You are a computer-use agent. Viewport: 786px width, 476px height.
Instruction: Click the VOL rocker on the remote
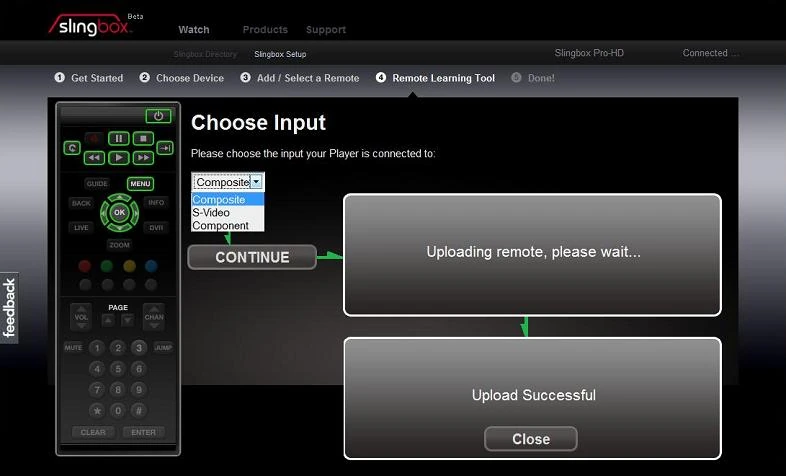point(81,317)
